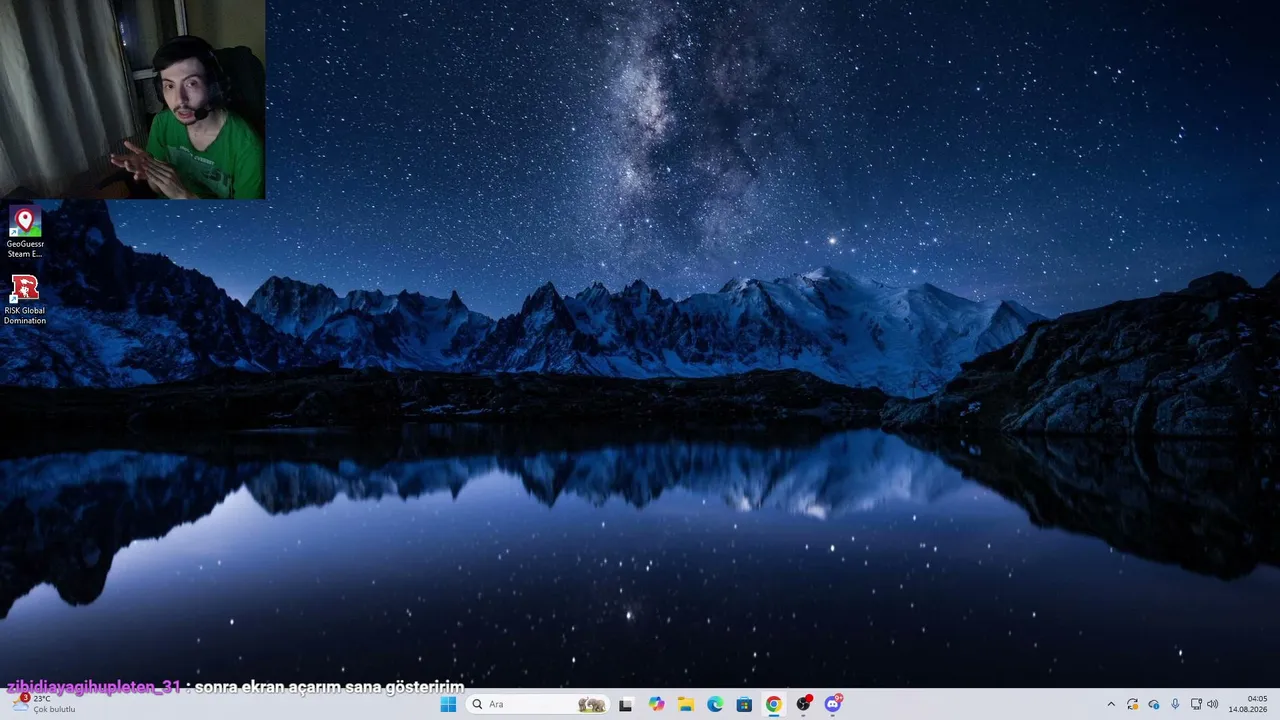
Task: Open the weather widget showing 23°C
Action: point(43,704)
